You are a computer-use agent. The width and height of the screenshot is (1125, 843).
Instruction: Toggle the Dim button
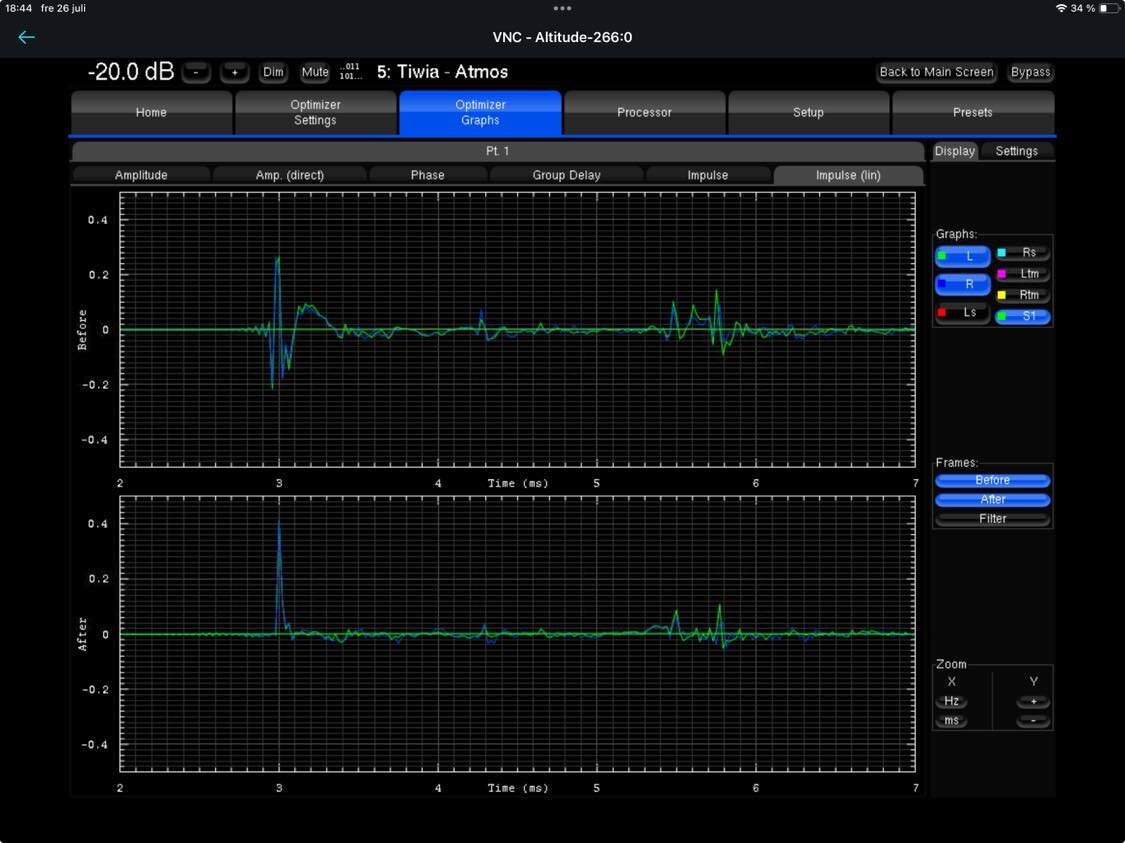pyautogui.click(x=273, y=72)
